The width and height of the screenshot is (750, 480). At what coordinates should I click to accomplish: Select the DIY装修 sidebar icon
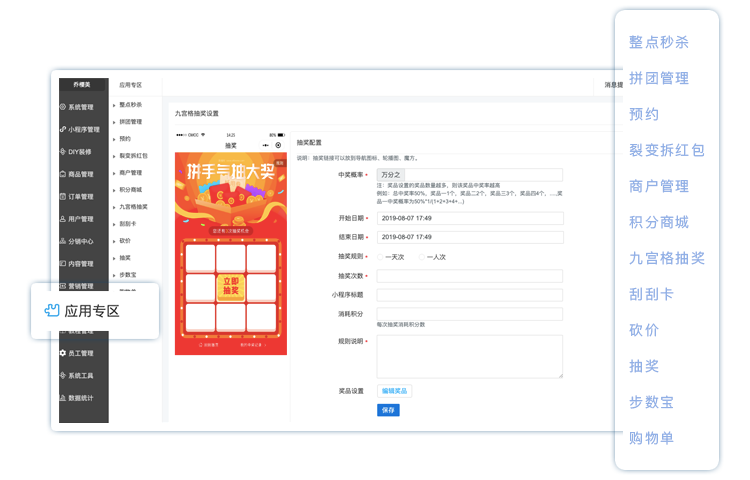tap(63, 152)
